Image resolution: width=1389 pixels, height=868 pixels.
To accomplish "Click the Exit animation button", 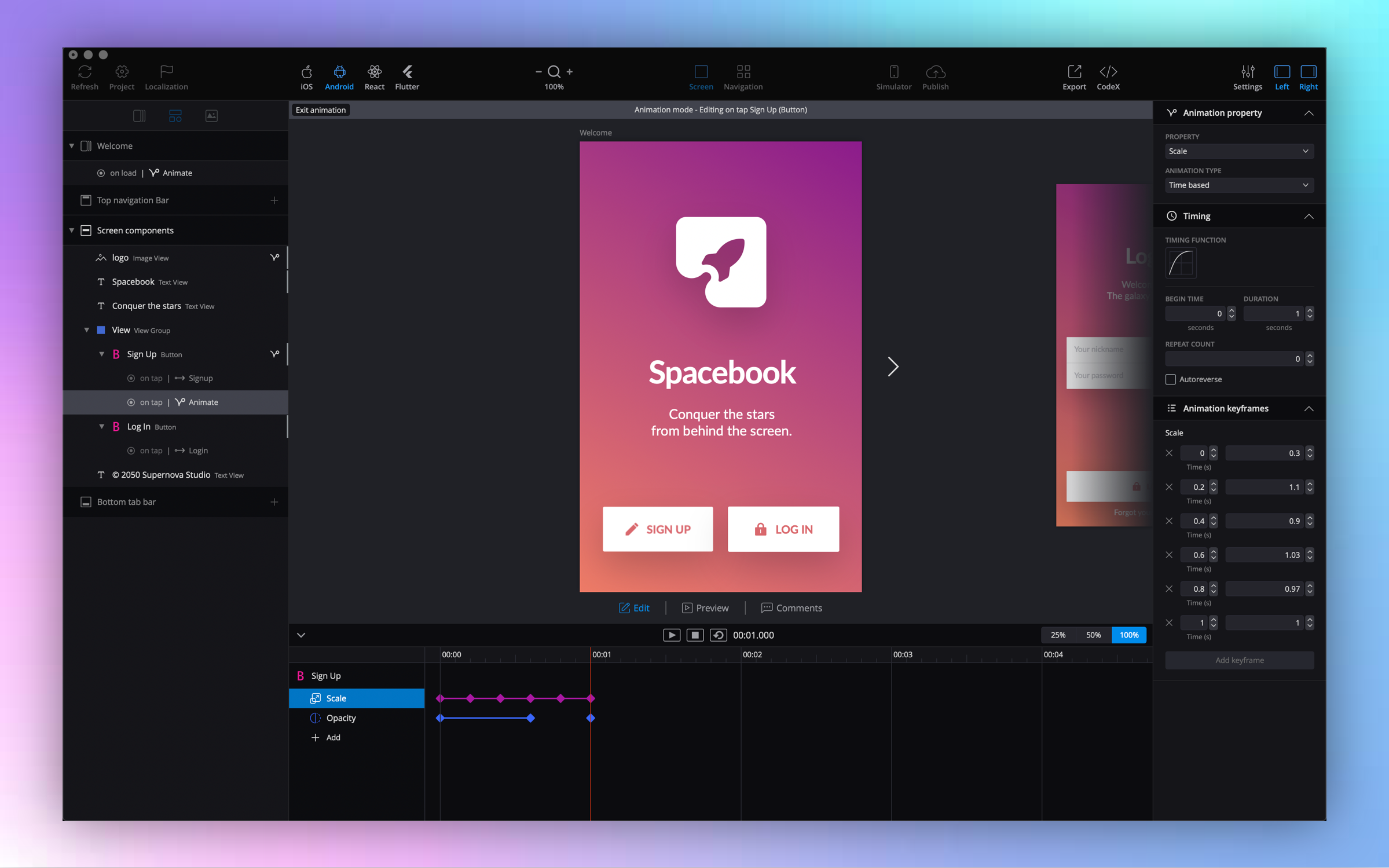I will click(320, 110).
